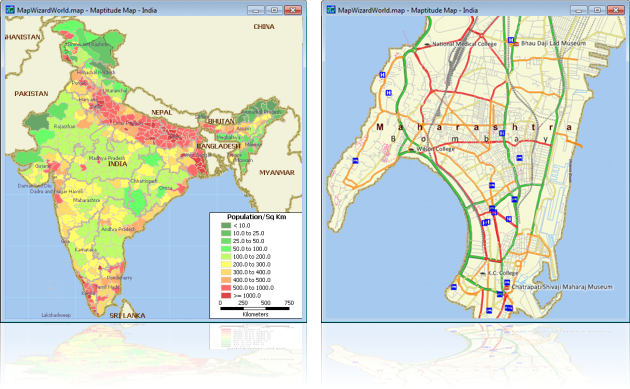Viewport: 630px width, 389px height.
Task: Click the '400.0 to 500.0' orange legend swatch
Action: pos(226,280)
